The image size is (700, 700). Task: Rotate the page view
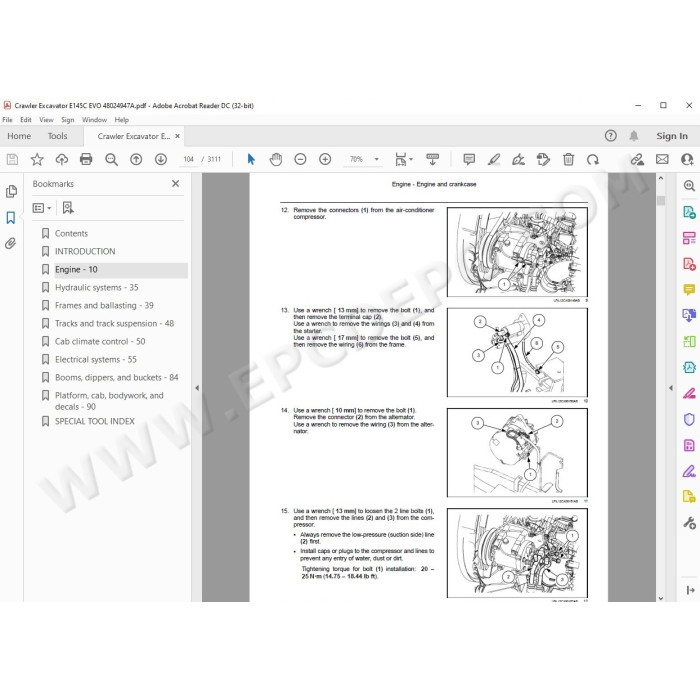(x=593, y=159)
